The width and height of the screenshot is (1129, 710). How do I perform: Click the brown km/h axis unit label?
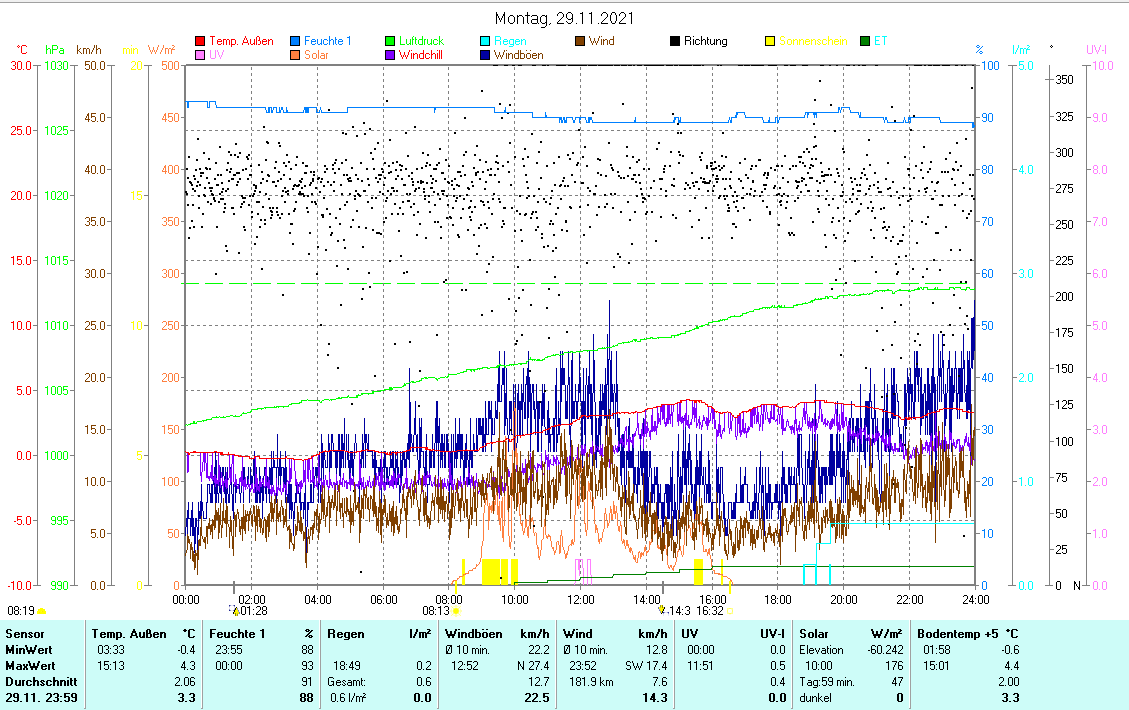[x=89, y=50]
